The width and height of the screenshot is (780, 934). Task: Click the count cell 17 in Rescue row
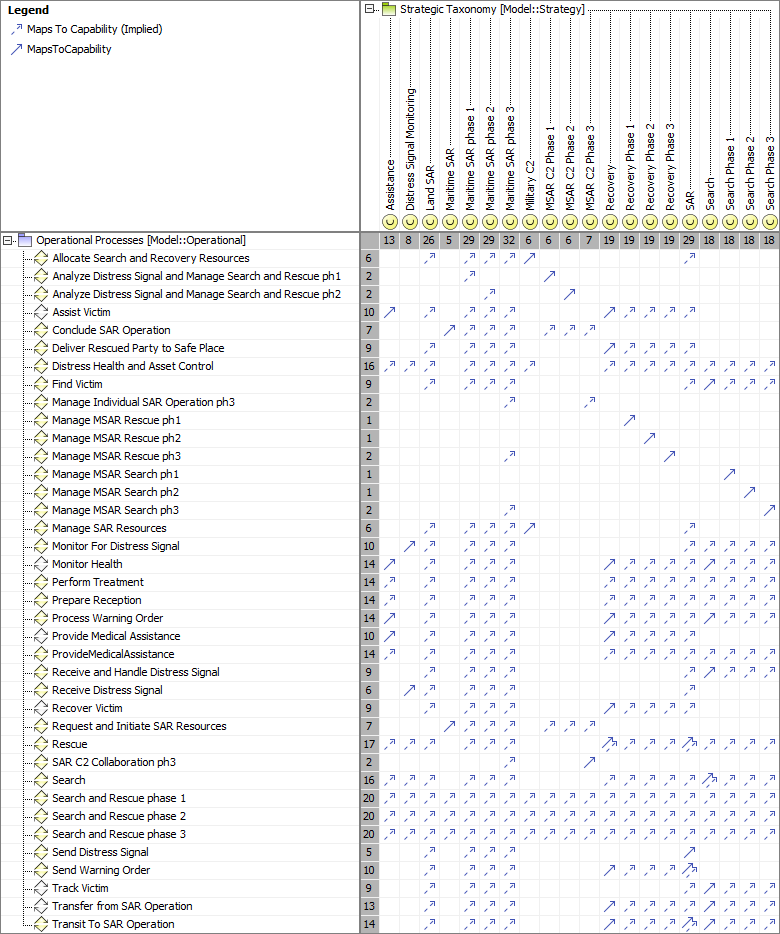[x=369, y=744]
